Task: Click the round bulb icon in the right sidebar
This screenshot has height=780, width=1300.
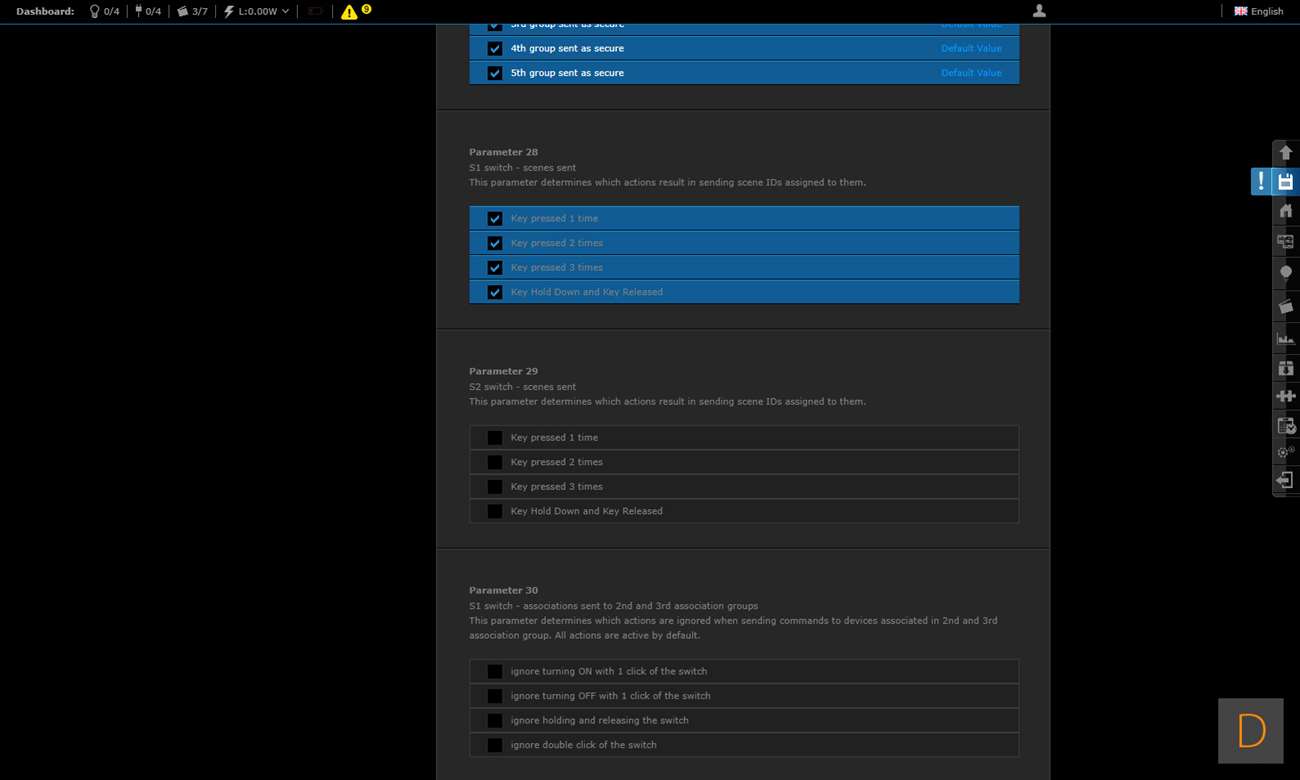Action: pos(1286,272)
